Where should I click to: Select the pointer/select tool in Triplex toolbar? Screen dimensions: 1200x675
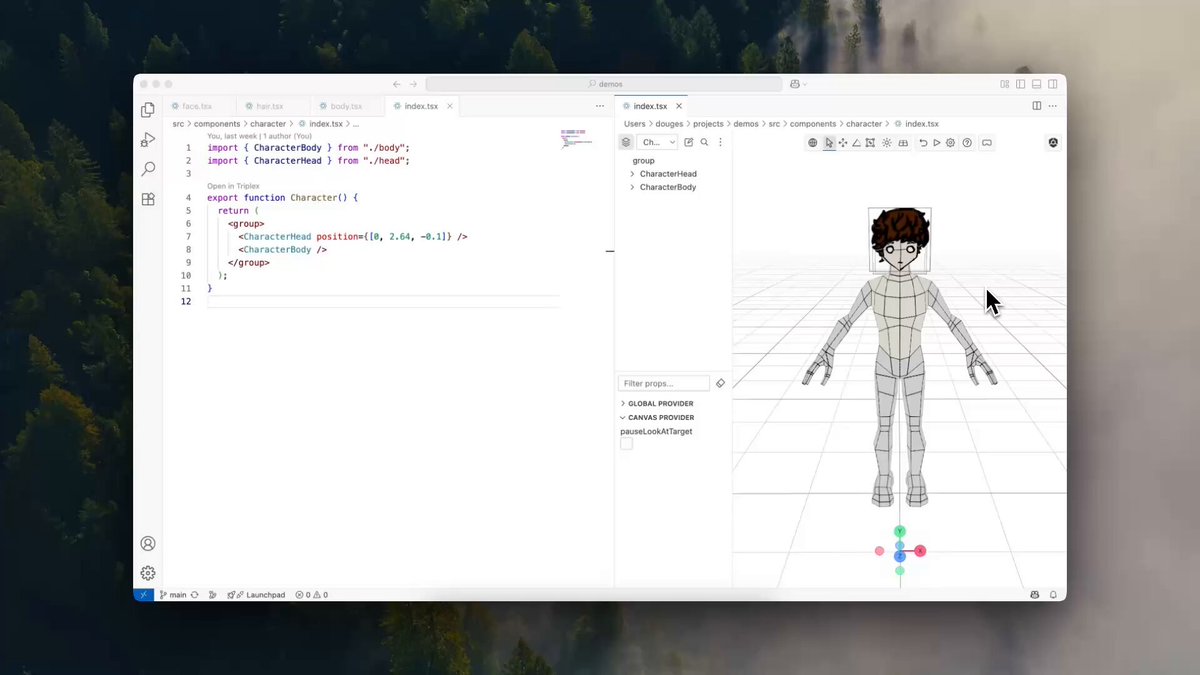point(829,143)
